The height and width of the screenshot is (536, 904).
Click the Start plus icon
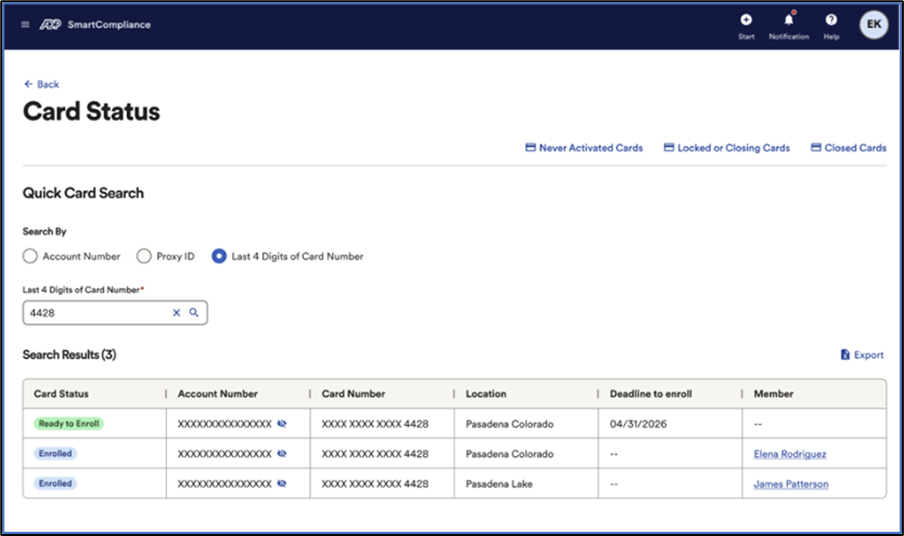(x=746, y=20)
